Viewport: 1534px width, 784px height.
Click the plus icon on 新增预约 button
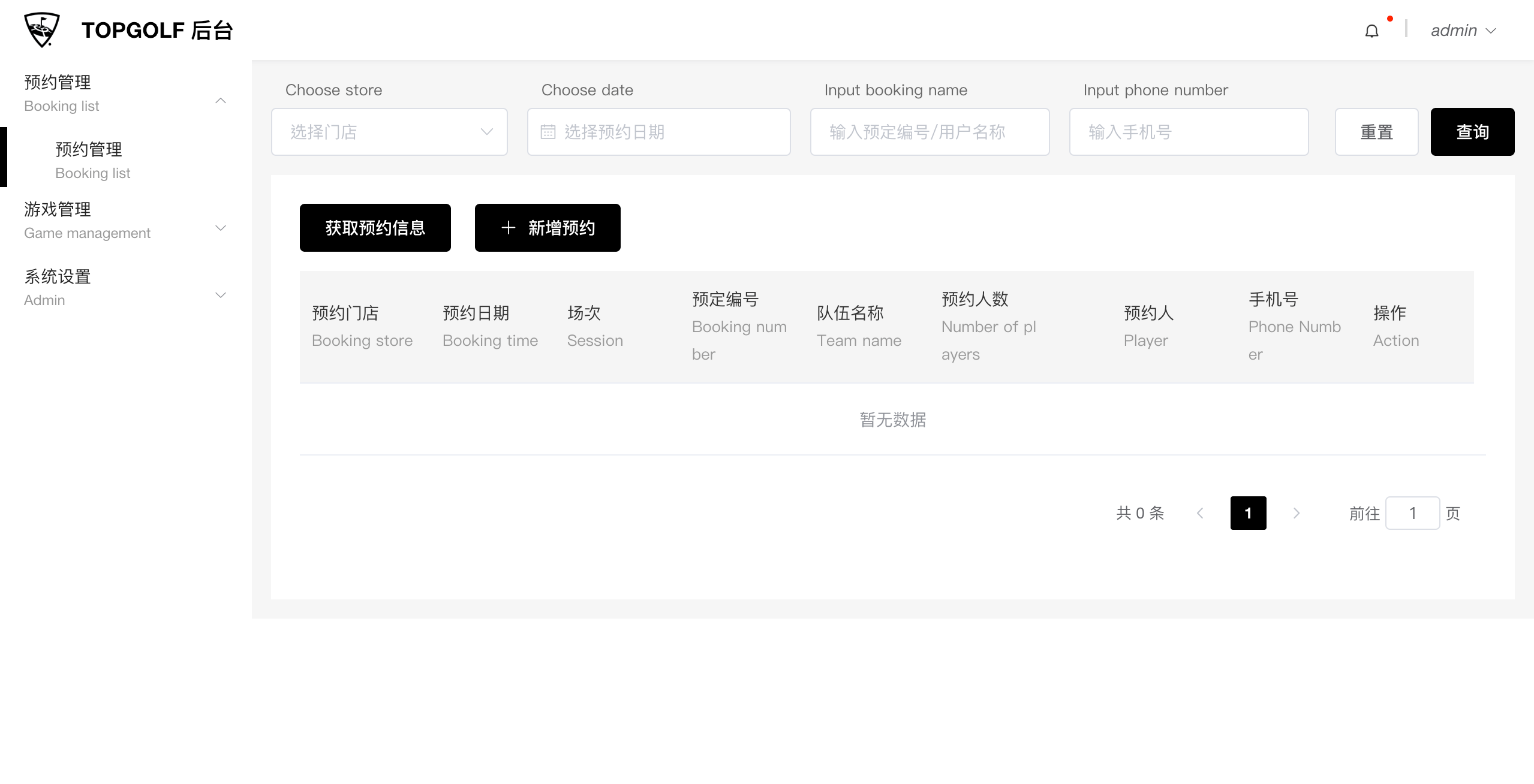[508, 228]
